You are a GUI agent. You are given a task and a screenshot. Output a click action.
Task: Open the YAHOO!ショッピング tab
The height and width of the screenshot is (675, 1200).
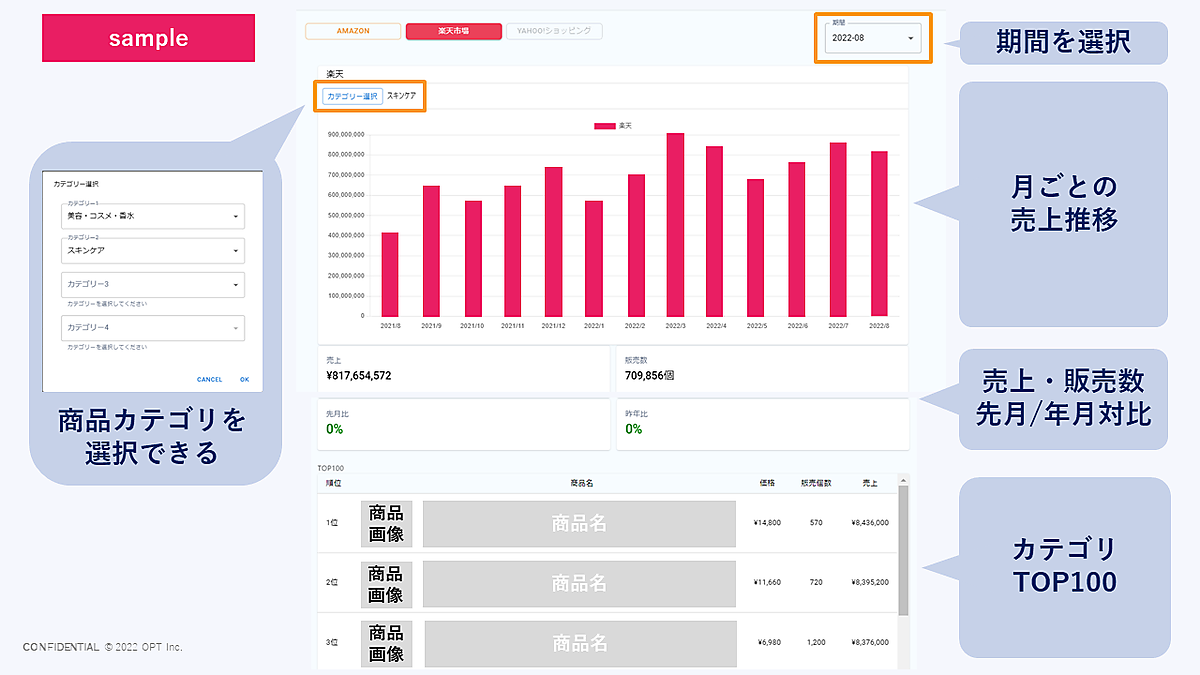[x=554, y=31]
